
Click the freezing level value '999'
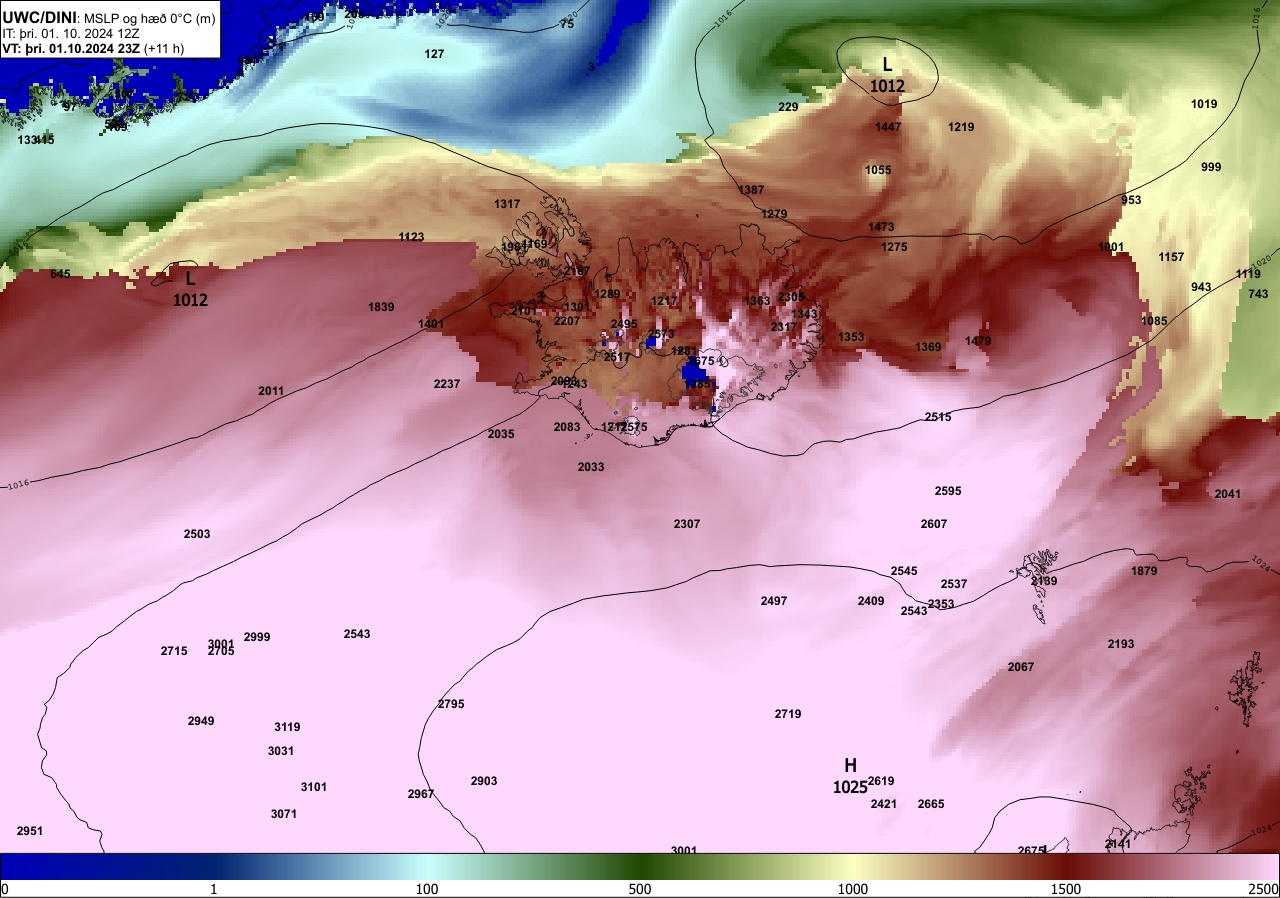click(x=1211, y=167)
